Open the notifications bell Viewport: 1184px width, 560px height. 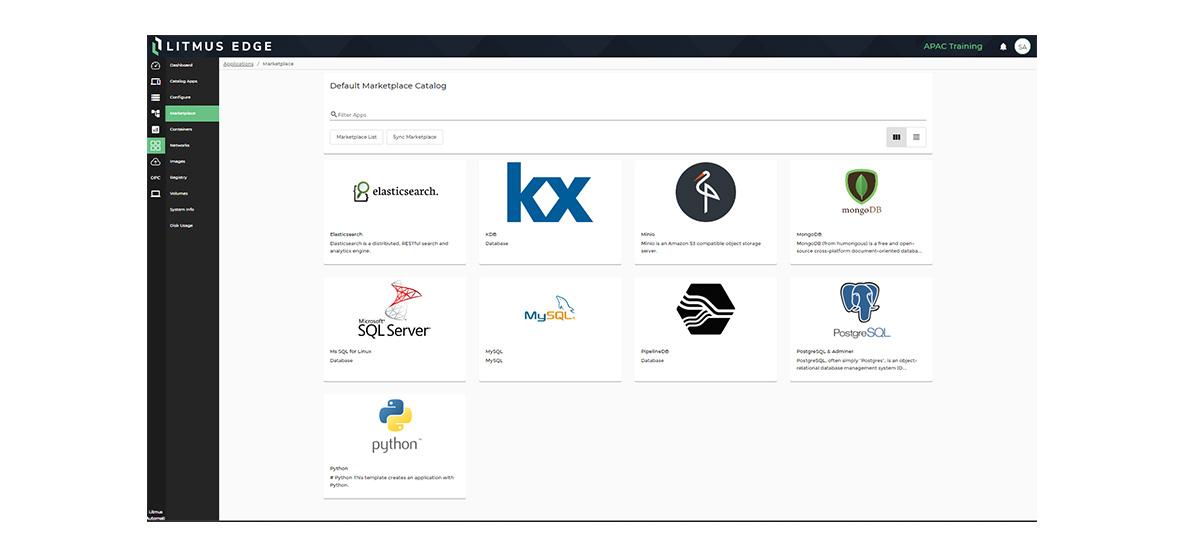coord(1003,47)
